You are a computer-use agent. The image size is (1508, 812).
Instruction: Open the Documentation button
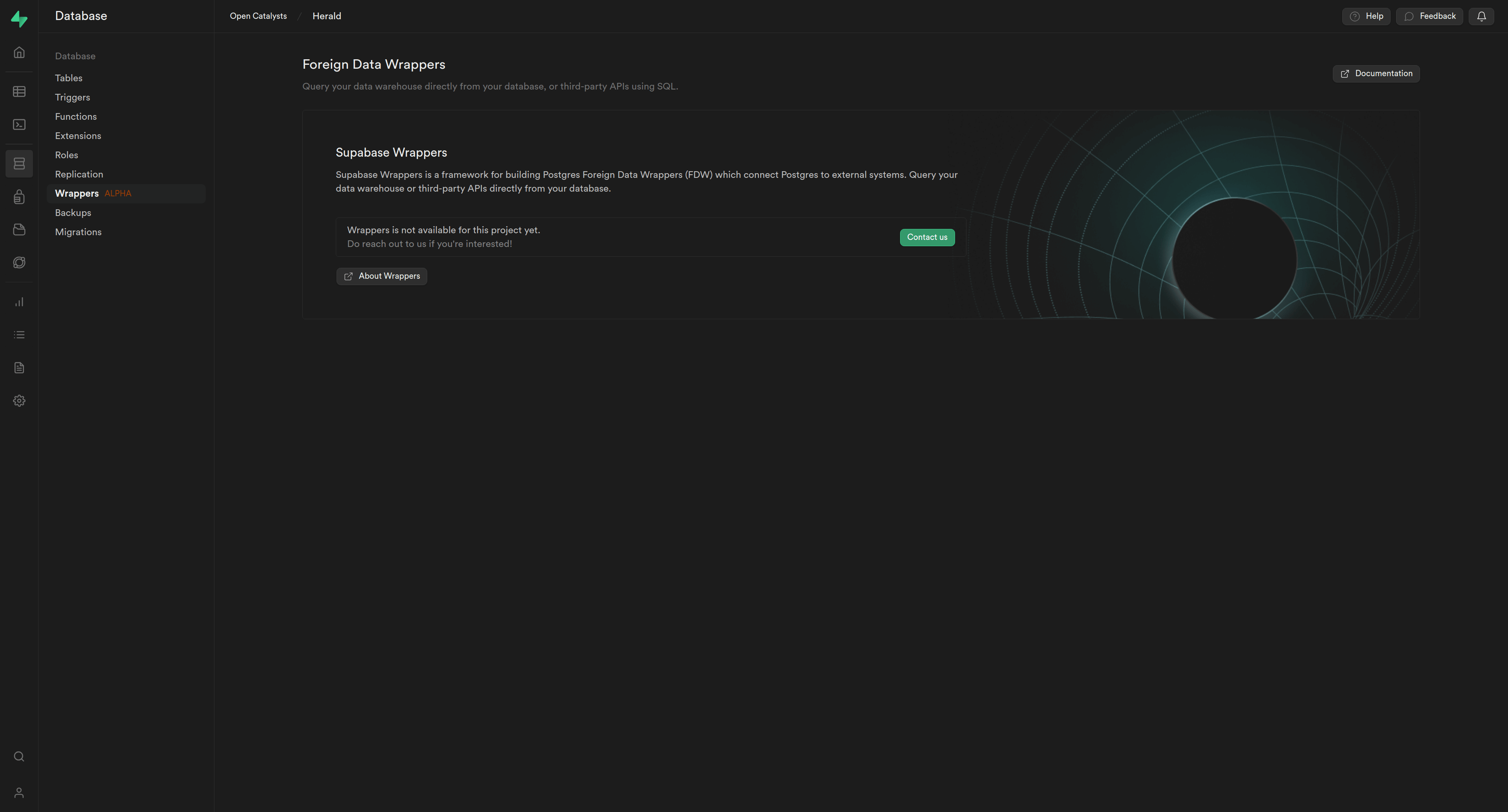click(1376, 74)
